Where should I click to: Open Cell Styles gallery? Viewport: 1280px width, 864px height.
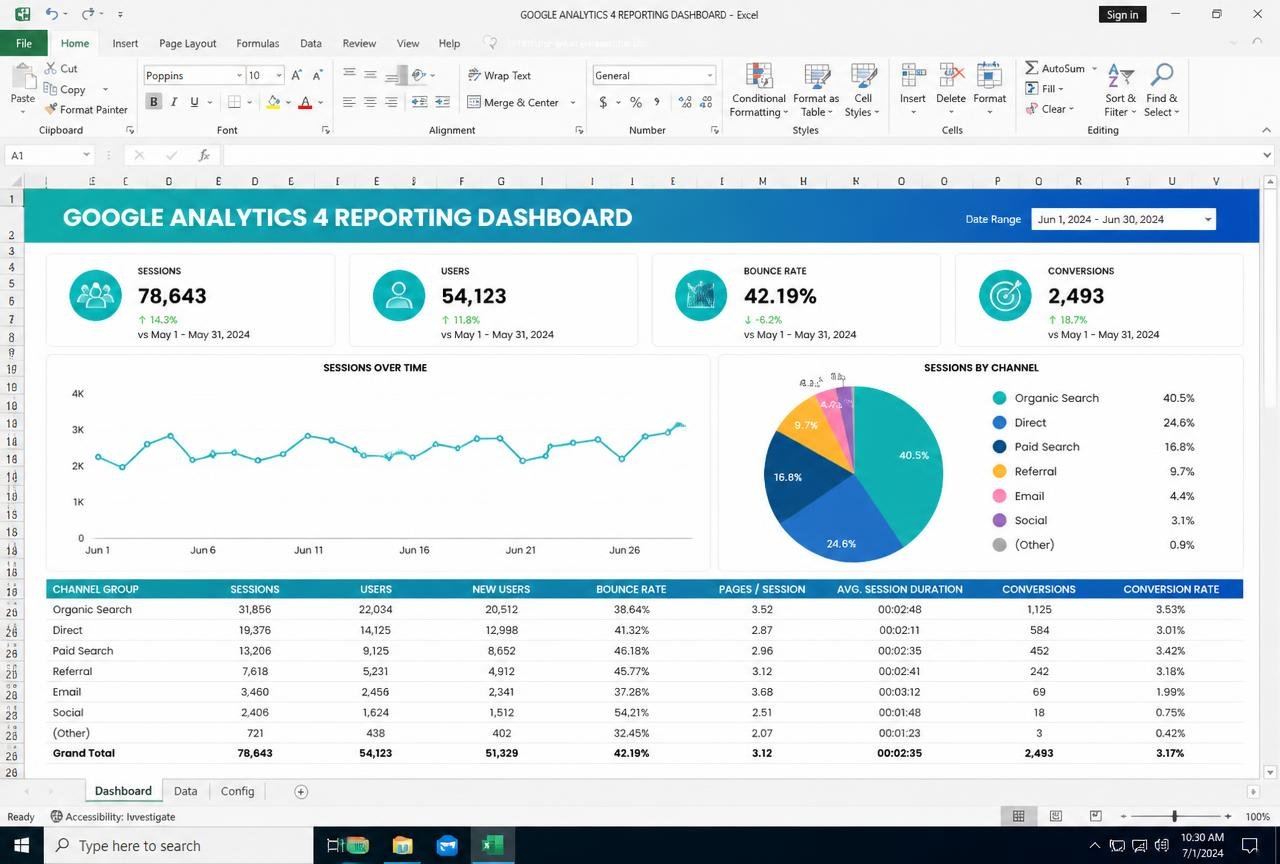tap(862, 90)
